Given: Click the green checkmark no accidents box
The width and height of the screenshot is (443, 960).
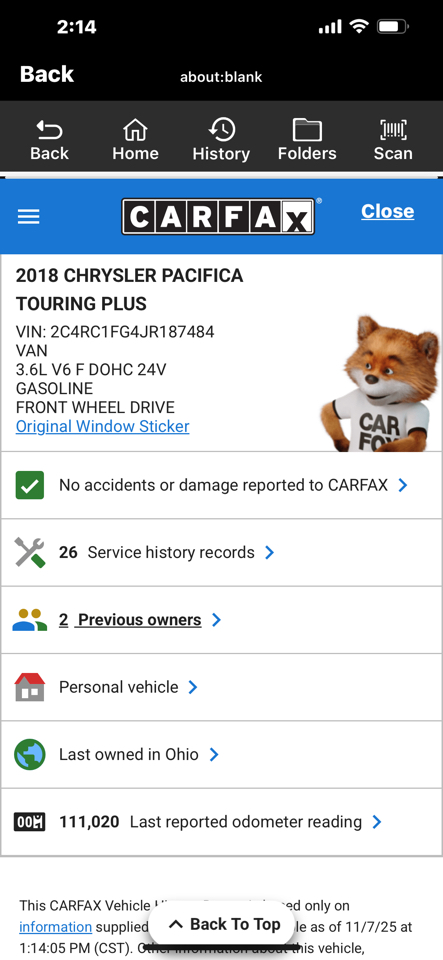Looking at the screenshot, I should coord(29,485).
